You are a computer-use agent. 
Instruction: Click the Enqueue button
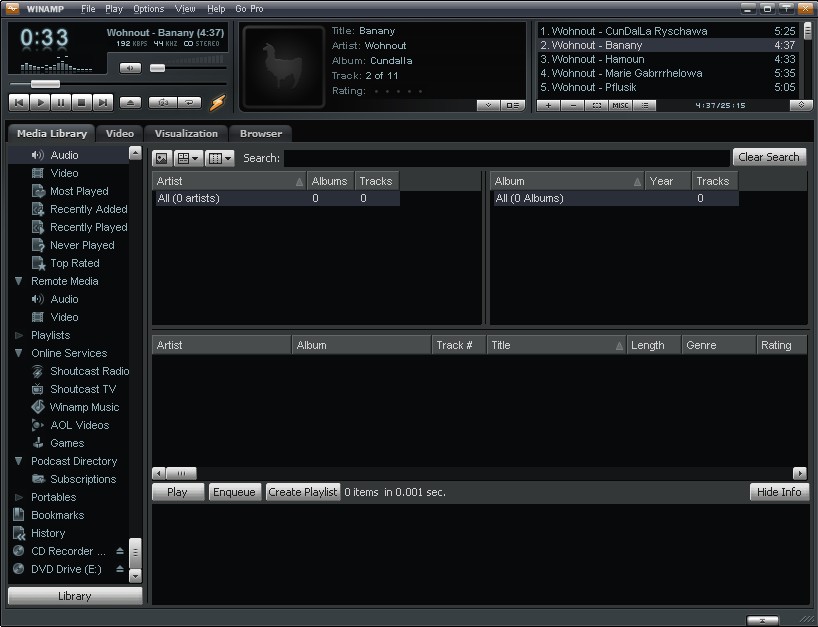click(234, 492)
